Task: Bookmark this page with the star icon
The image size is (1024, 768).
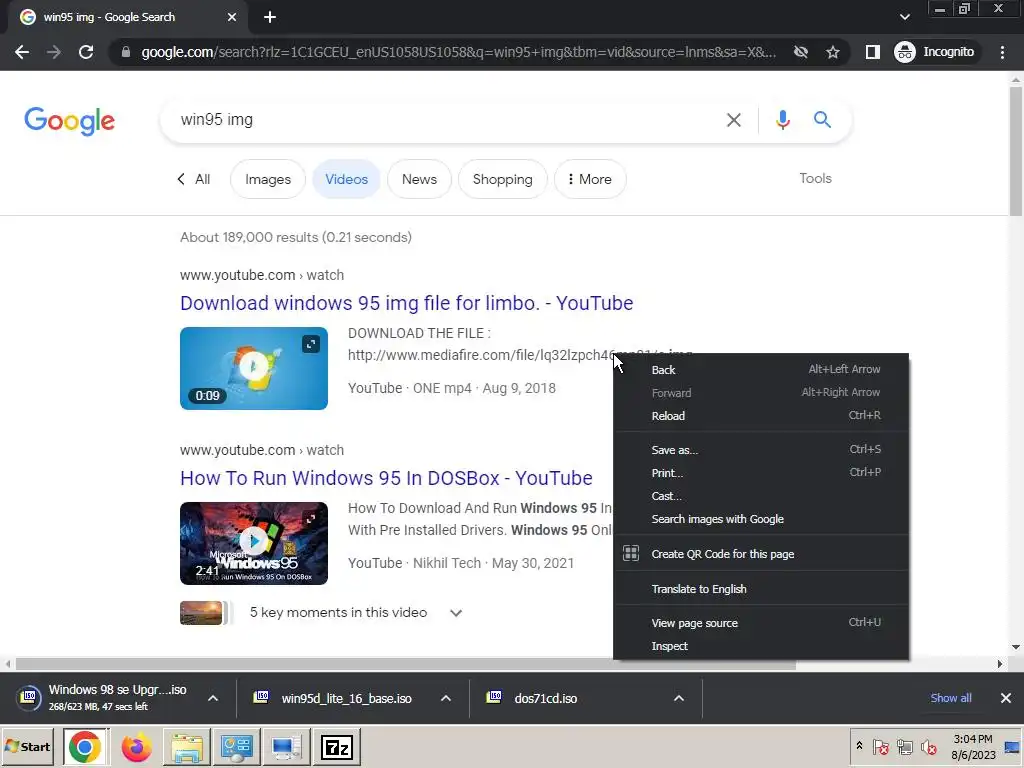Action: tap(833, 52)
